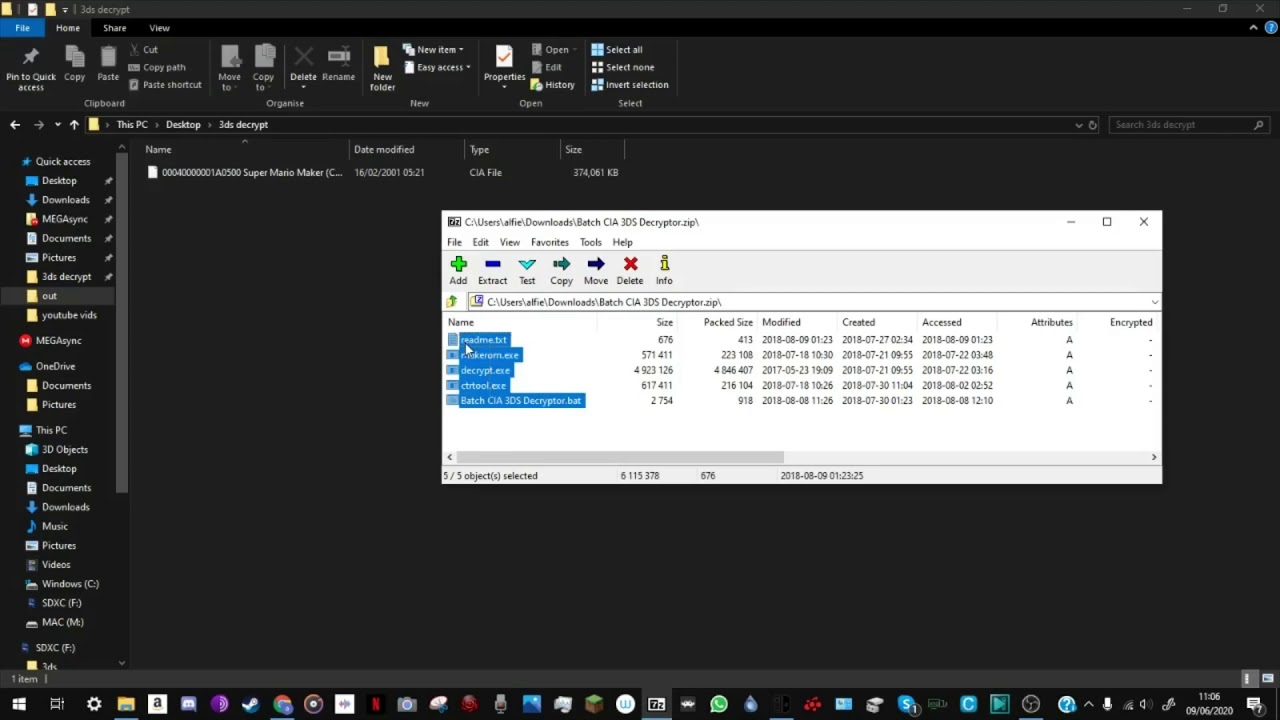
Task: Open the 7-Zip Help menu
Action: click(x=622, y=242)
